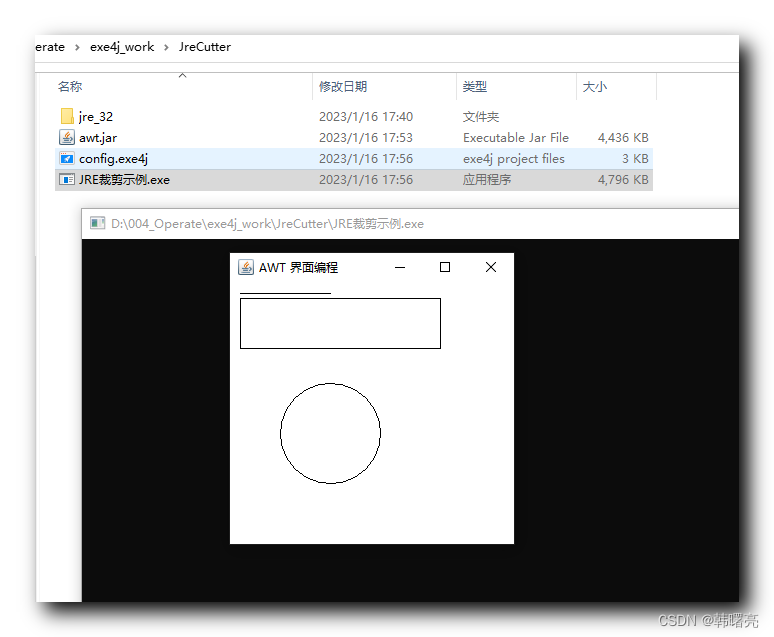
Task: Click the exe4j project files type cell
Action: (514, 159)
